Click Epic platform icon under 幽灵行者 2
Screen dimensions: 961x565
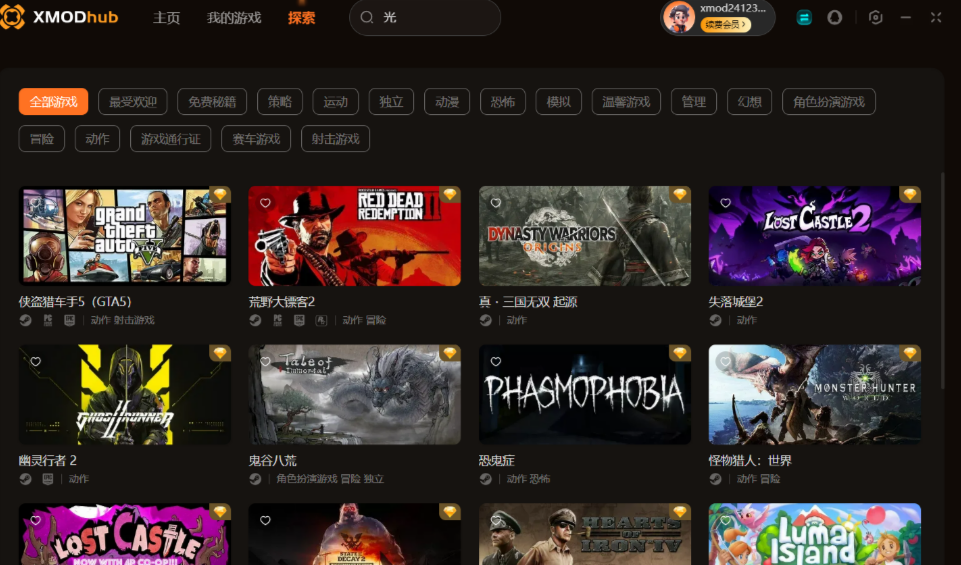[x=47, y=479]
